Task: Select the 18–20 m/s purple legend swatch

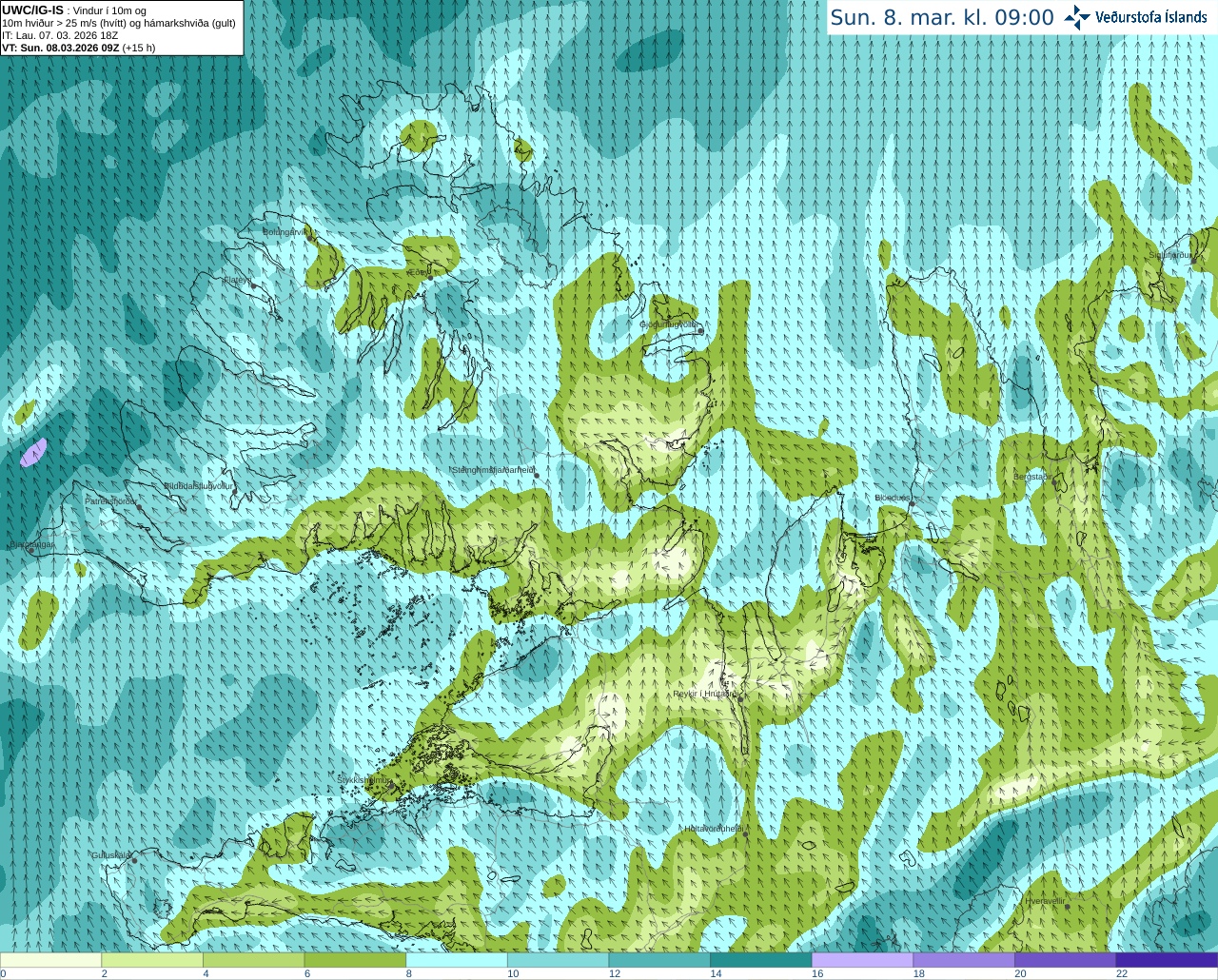Action: coord(964,960)
